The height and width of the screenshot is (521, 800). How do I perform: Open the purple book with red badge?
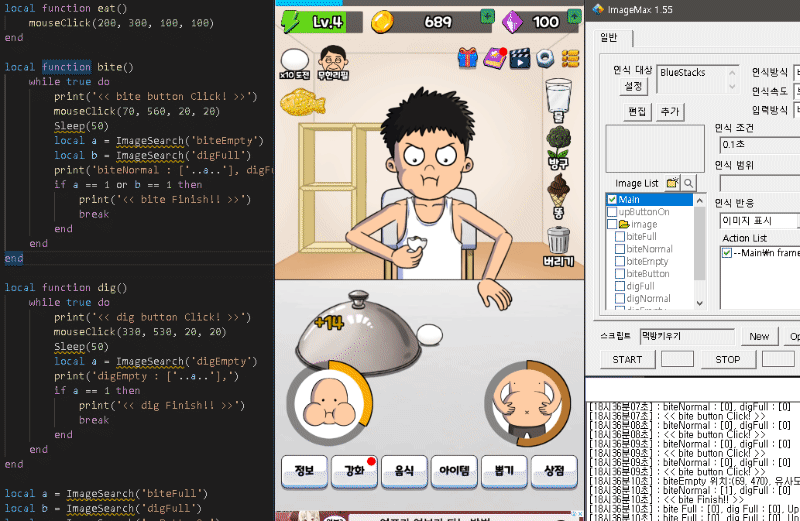[x=494, y=58]
